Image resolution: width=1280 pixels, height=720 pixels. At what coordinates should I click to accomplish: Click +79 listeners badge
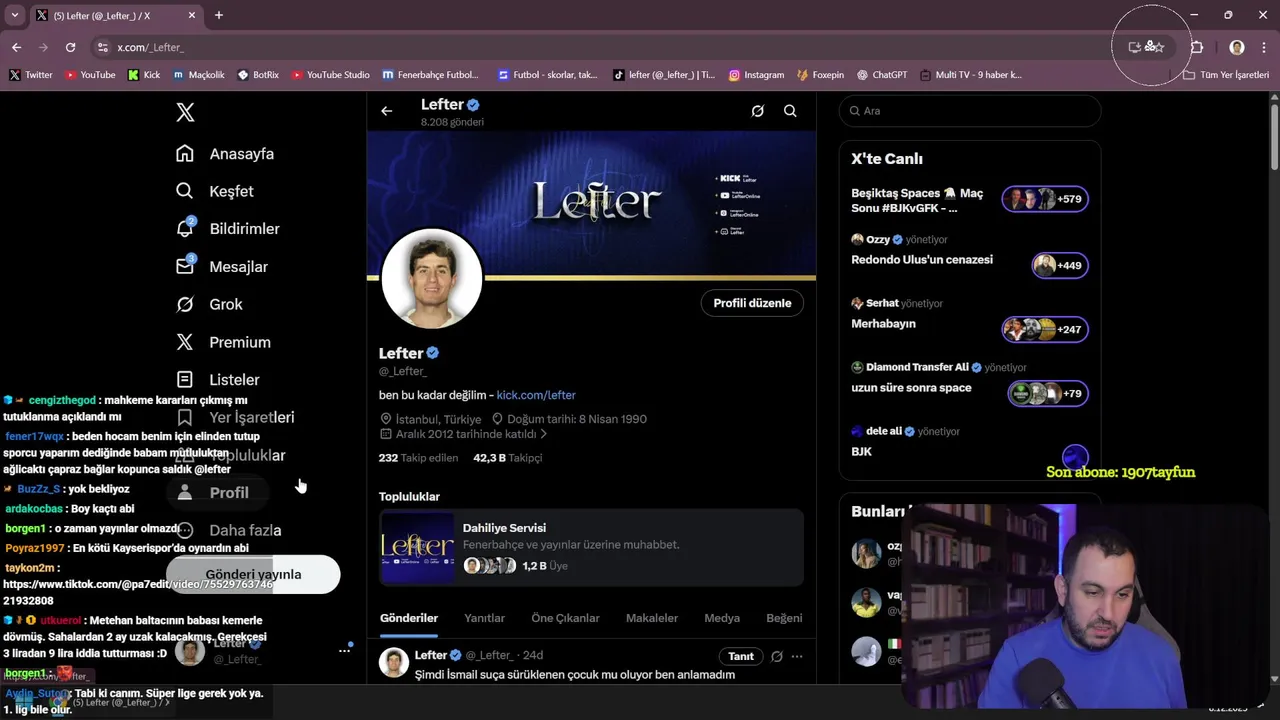(x=1048, y=393)
